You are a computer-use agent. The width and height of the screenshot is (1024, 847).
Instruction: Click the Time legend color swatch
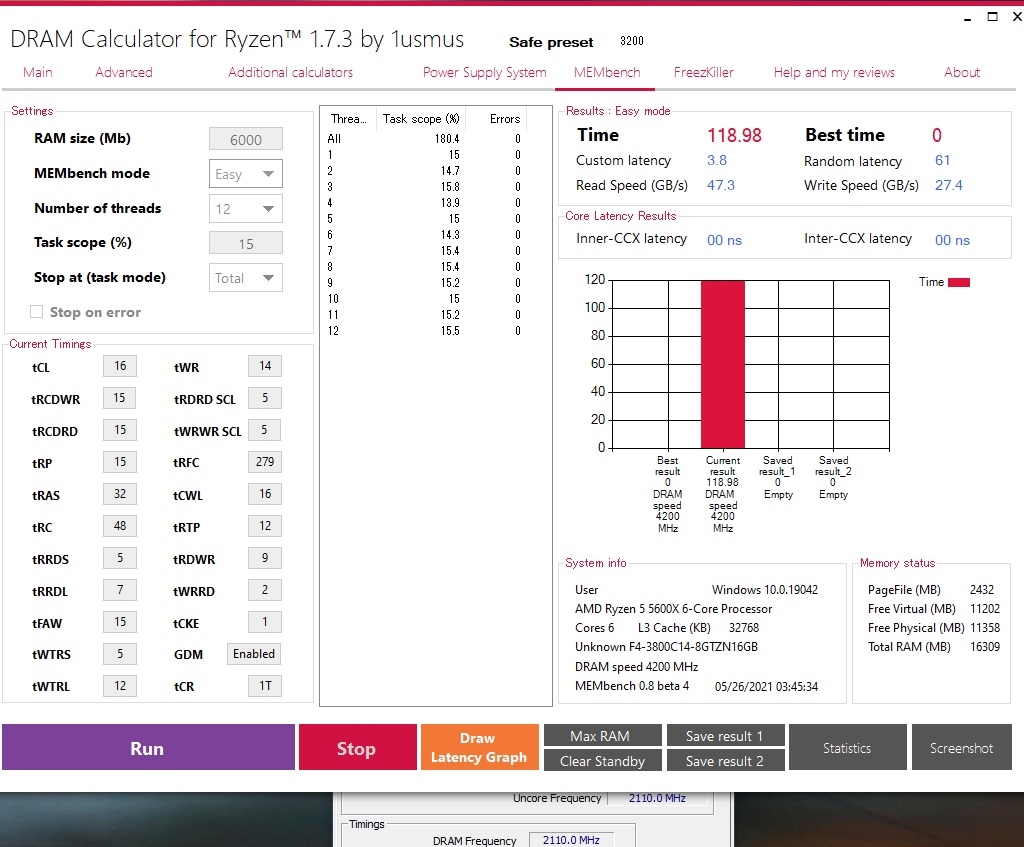coord(959,282)
